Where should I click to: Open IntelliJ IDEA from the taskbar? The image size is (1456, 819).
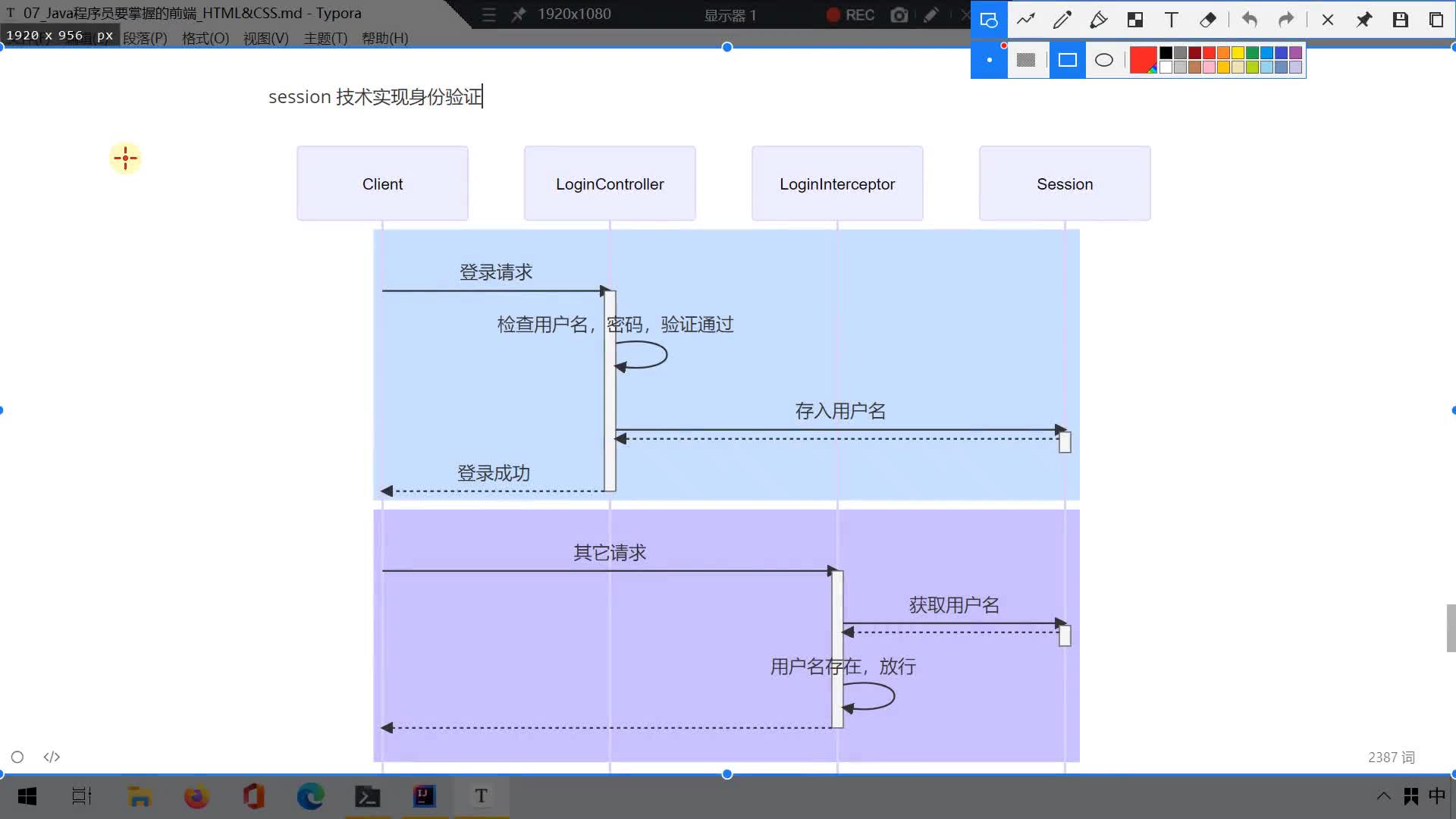pos(424,796)
